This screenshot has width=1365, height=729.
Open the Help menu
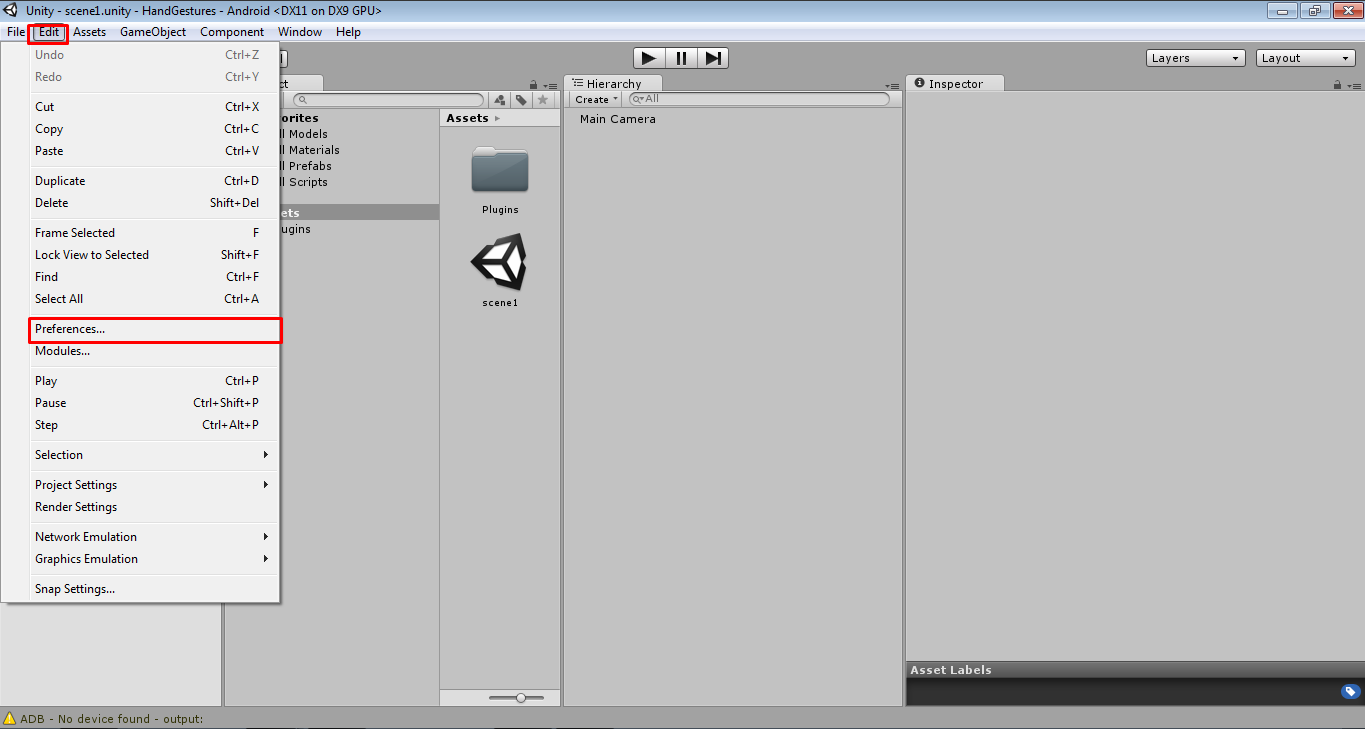click(348, 32)
